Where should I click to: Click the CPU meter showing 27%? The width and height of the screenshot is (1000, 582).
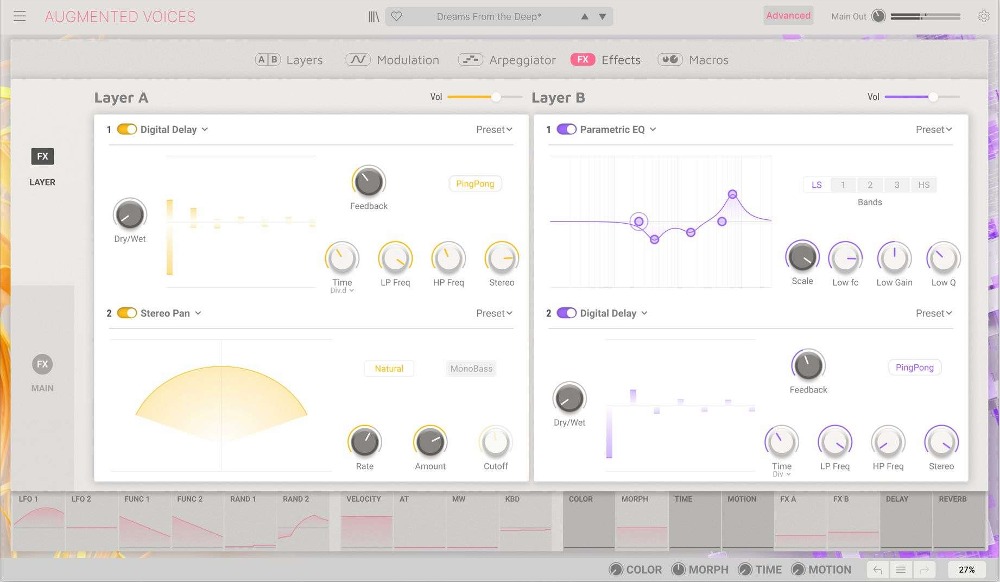point(966,569)
